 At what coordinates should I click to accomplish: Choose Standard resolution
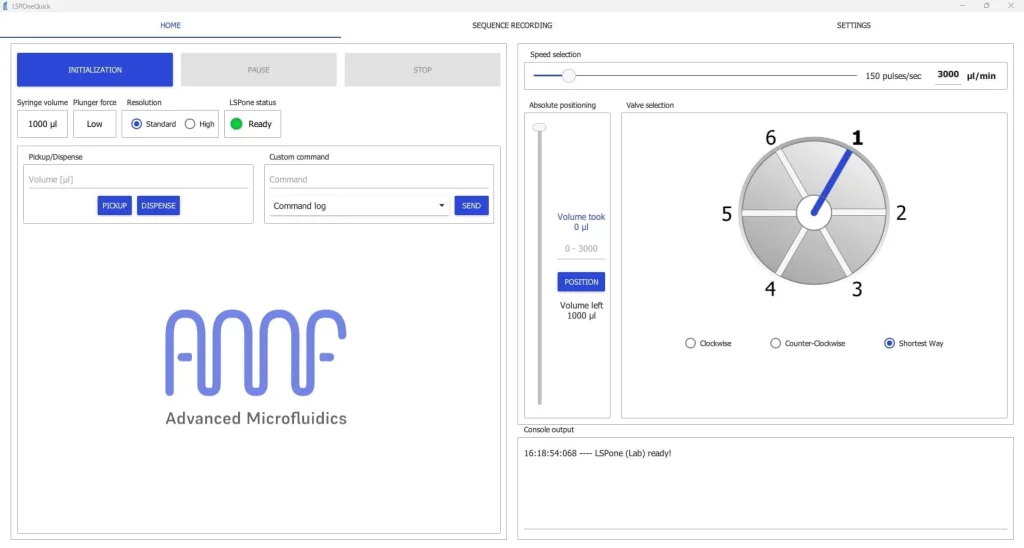[x=137, y=124]
